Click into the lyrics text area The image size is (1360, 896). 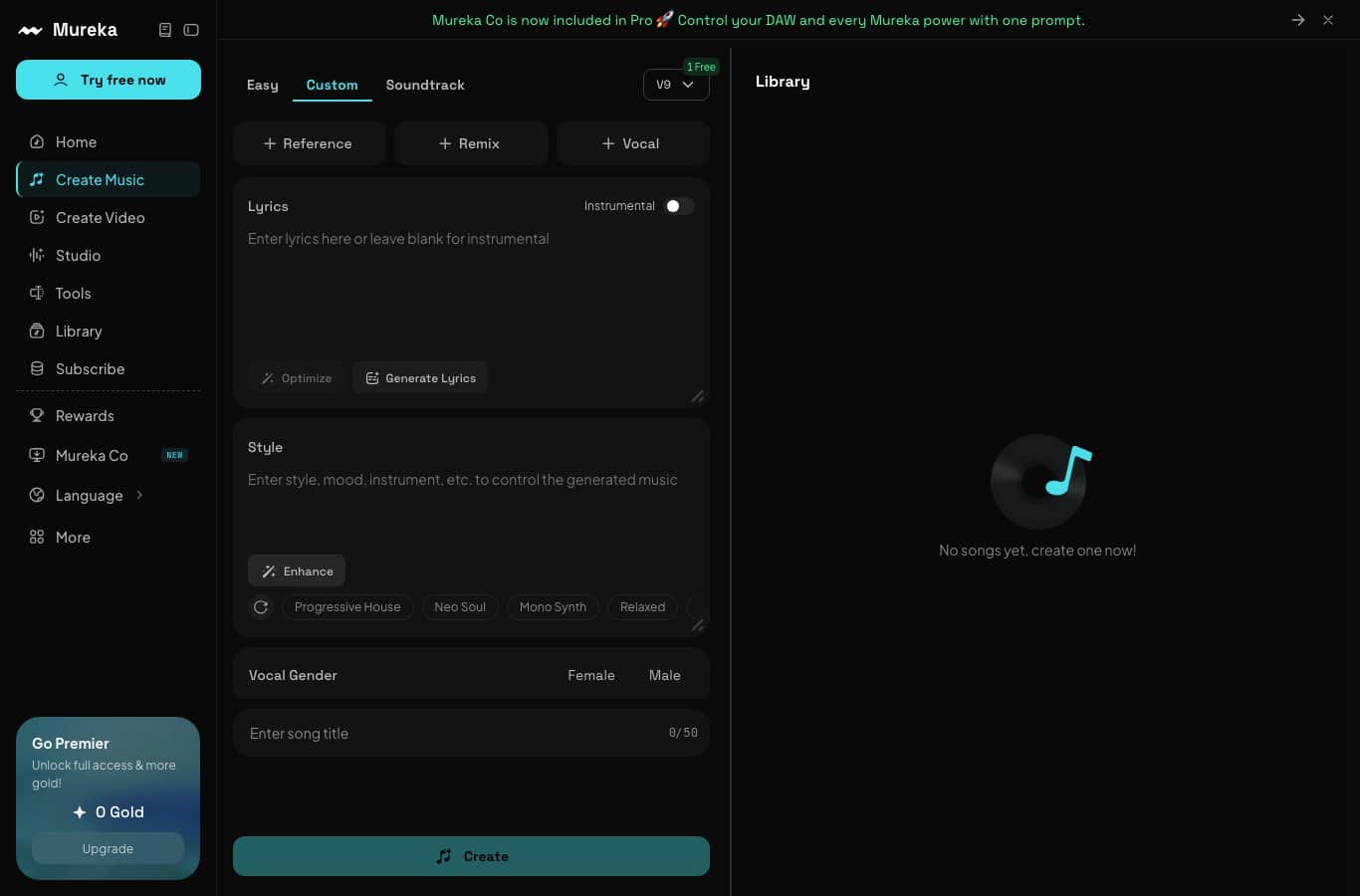tap(471, 289)
